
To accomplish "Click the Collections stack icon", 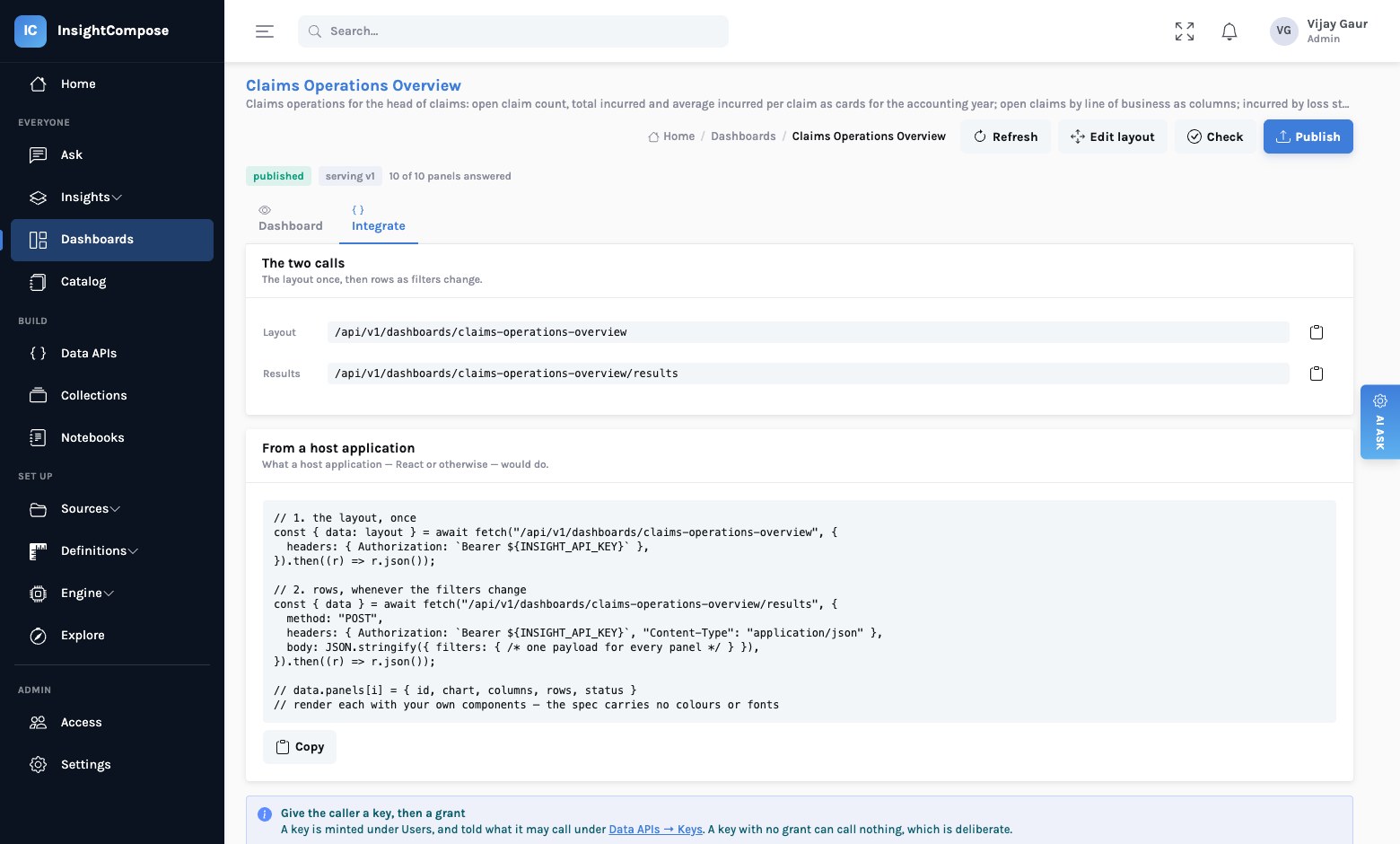I will point(38,395).
